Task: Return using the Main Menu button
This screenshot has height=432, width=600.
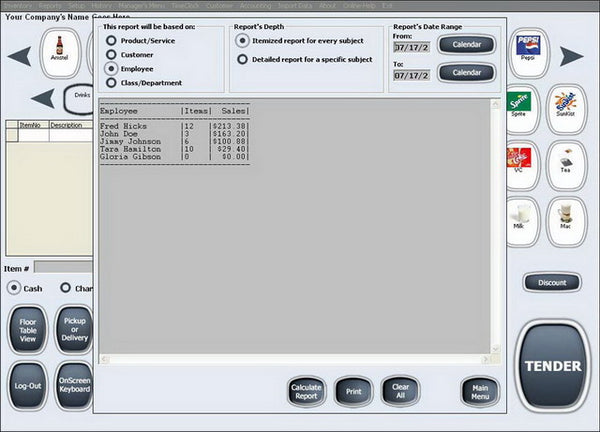Action: 480,392
